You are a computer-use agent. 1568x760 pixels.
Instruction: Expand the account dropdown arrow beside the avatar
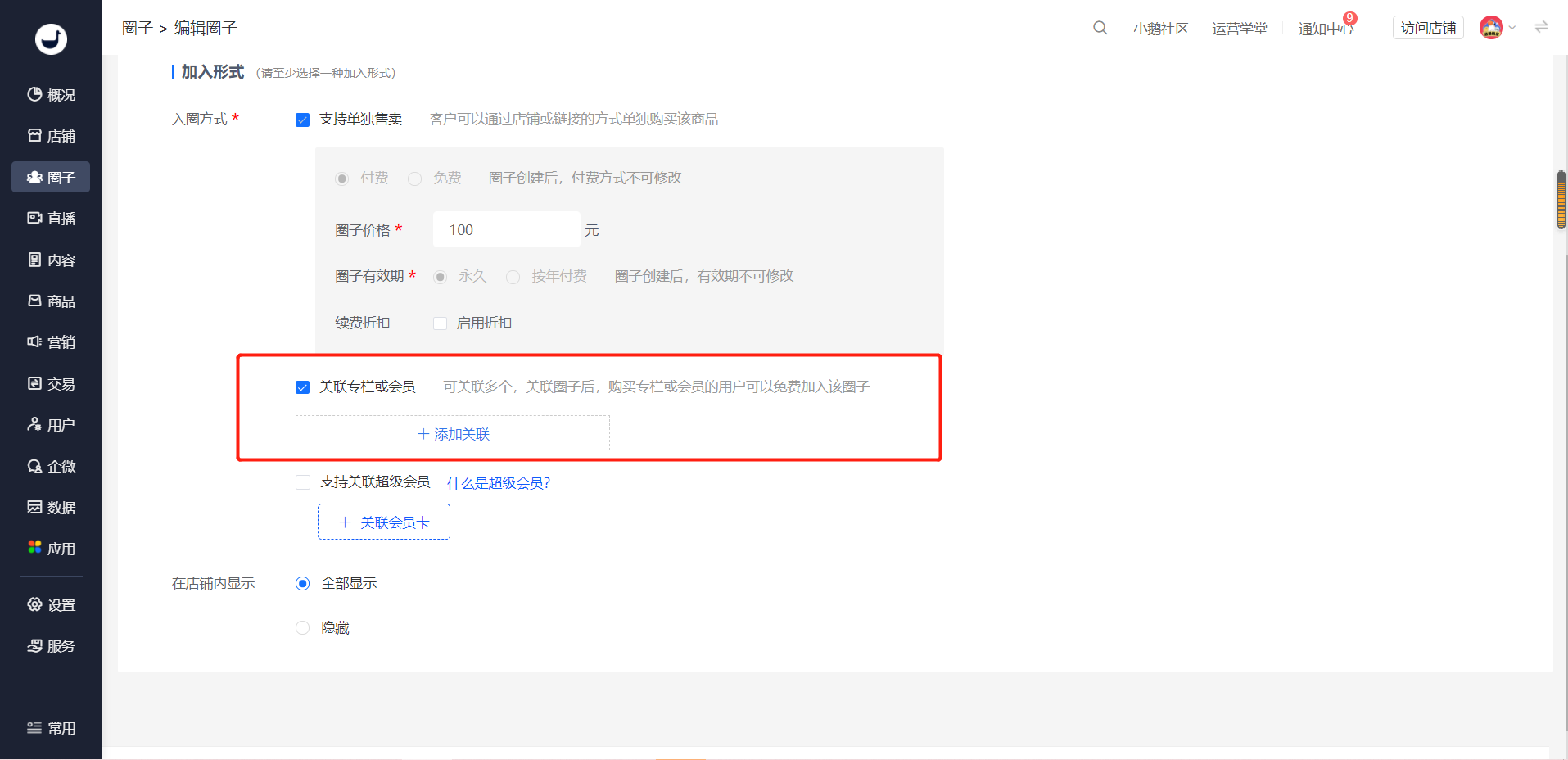click(x=1512, y=28)
